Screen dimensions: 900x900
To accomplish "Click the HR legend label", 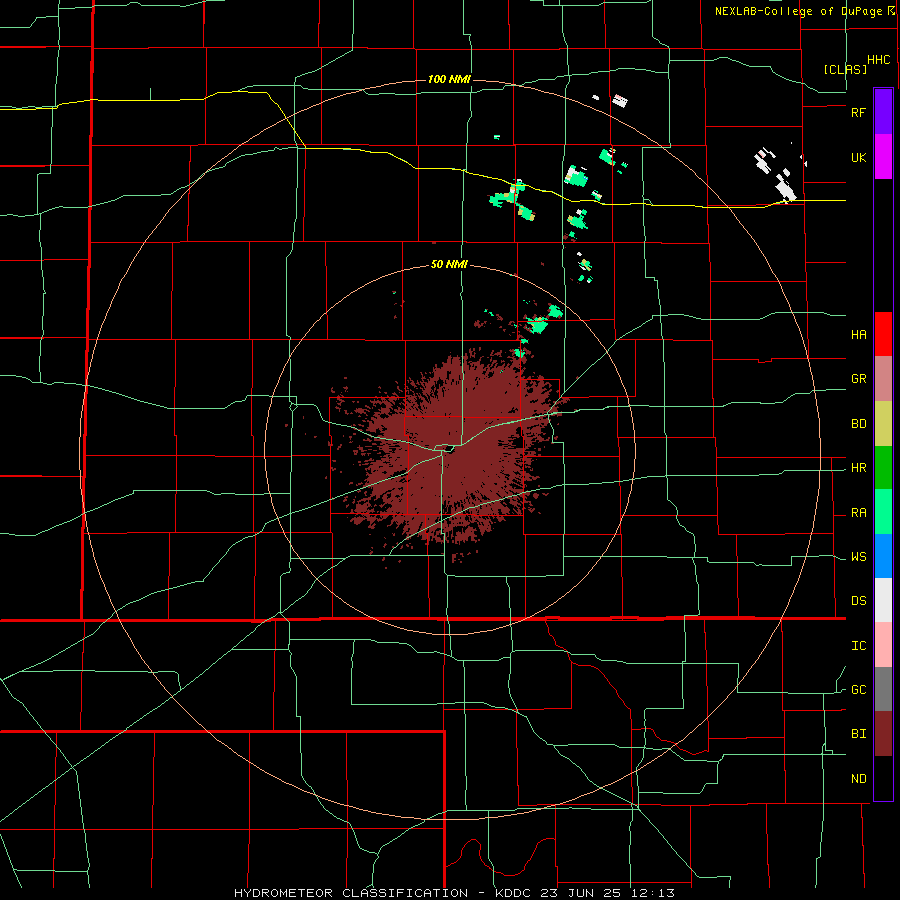I will coord(858,468).
